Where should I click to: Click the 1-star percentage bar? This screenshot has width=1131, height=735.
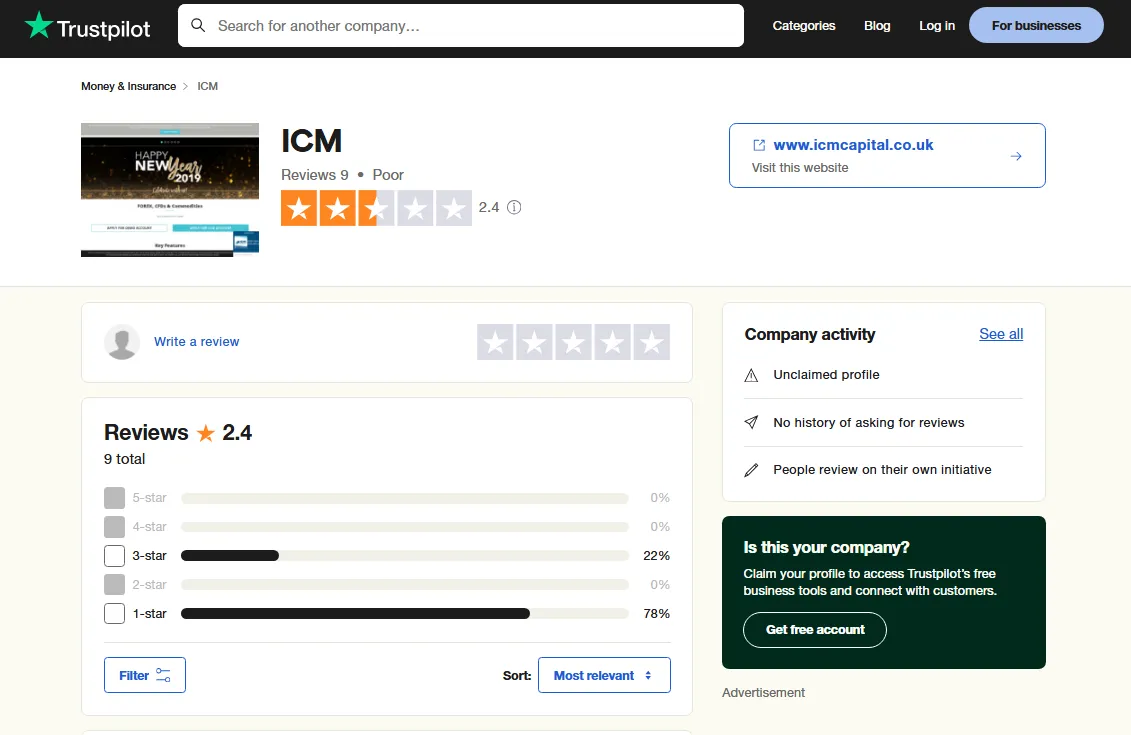coord(404,614)
